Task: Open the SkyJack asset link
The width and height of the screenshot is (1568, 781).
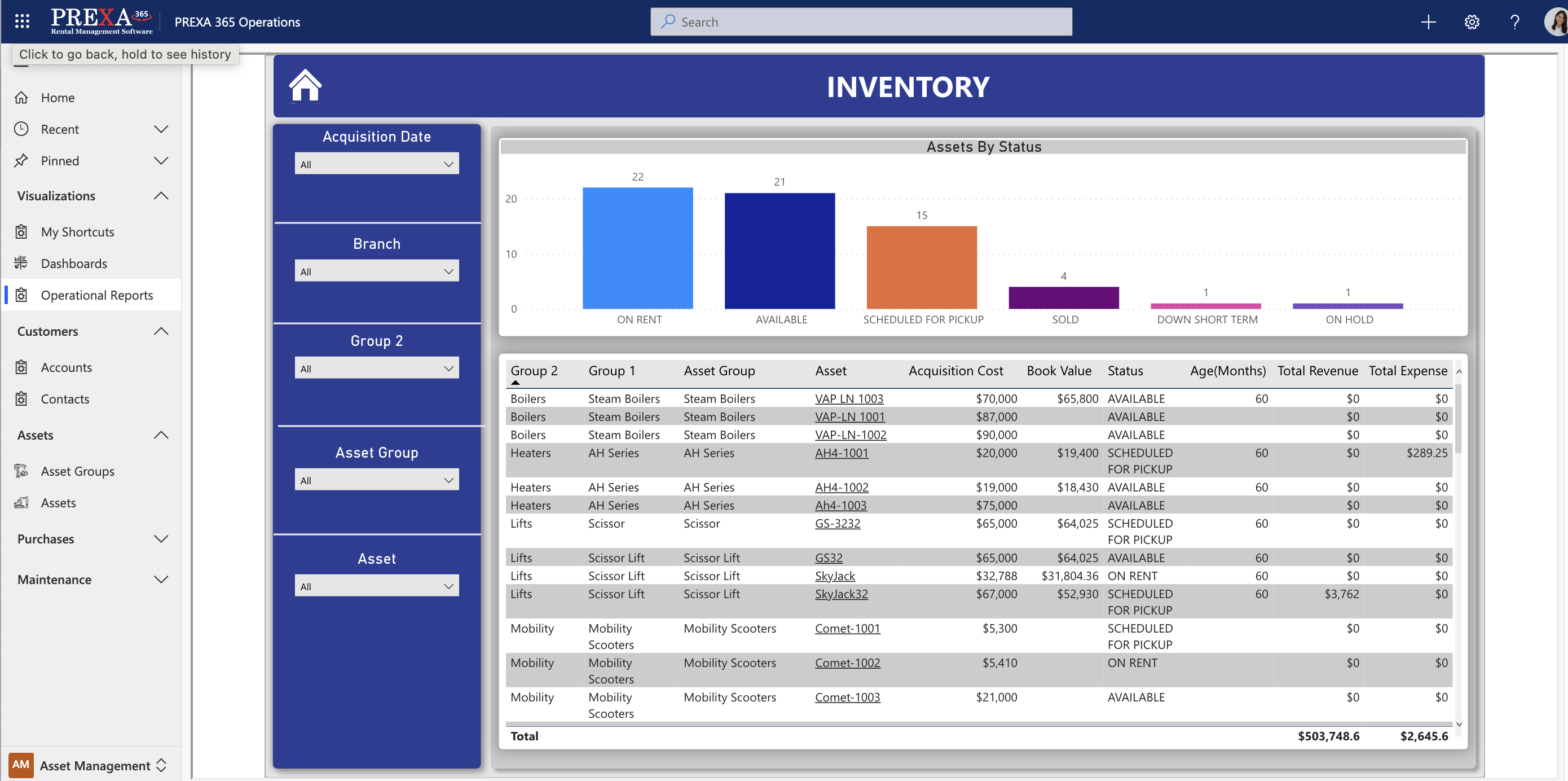Action: (835, 576)
